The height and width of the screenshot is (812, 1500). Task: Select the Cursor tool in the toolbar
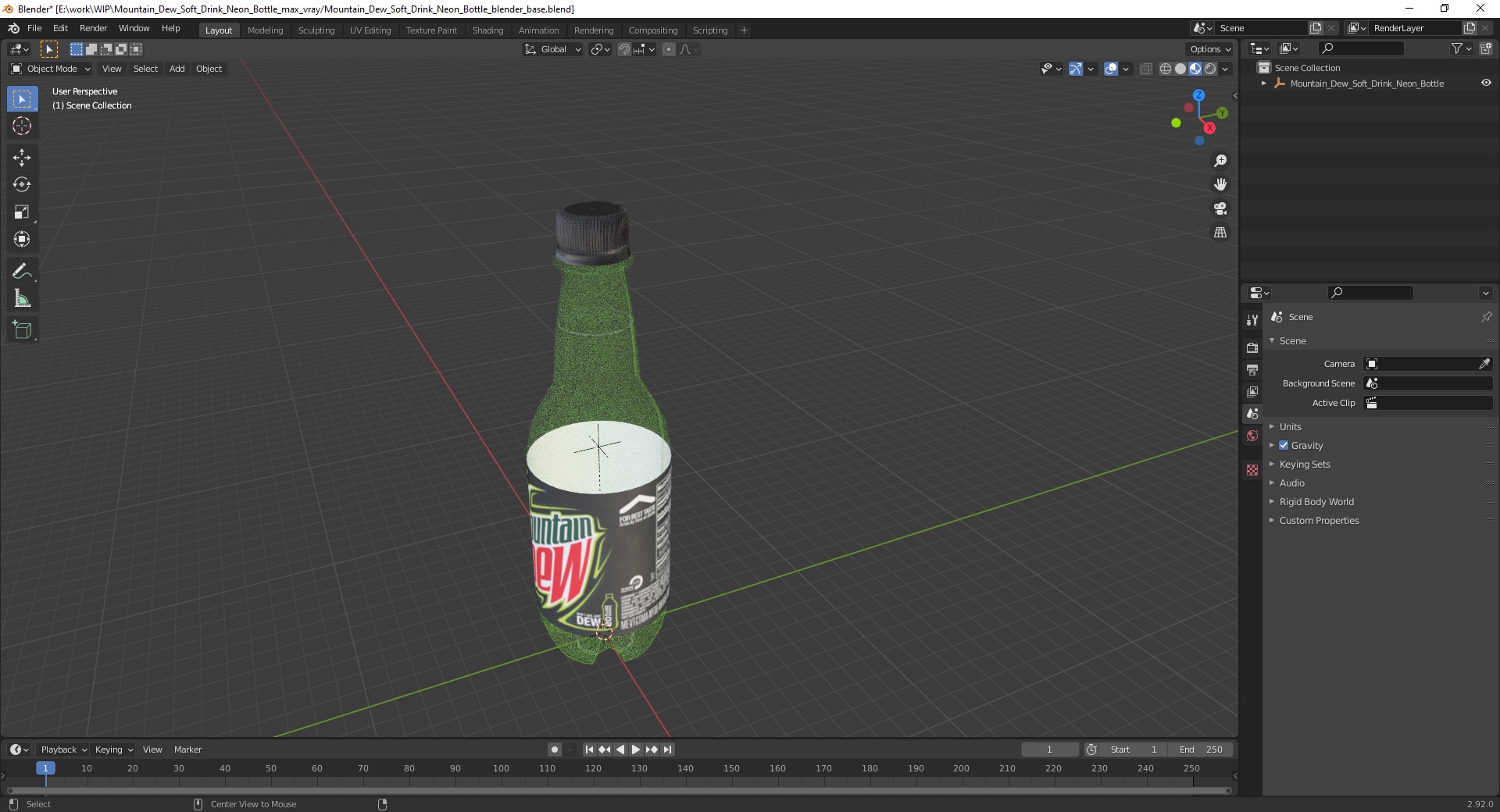pyautogui.click(x=22, y=126)
